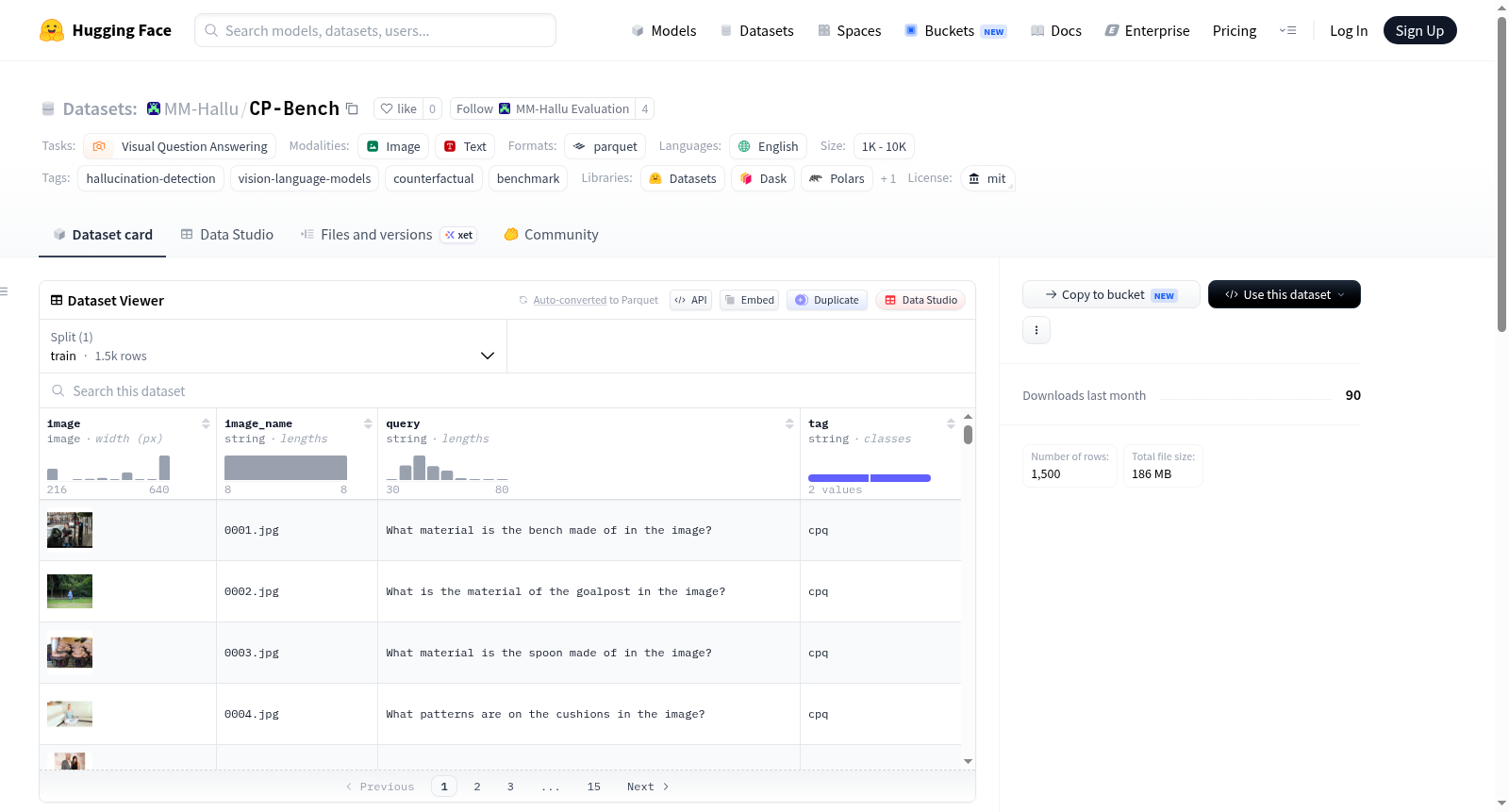Viewport: 1509px width, 812px height.
Task: Switch to the Data Studio tab
Action: point(227,234)
